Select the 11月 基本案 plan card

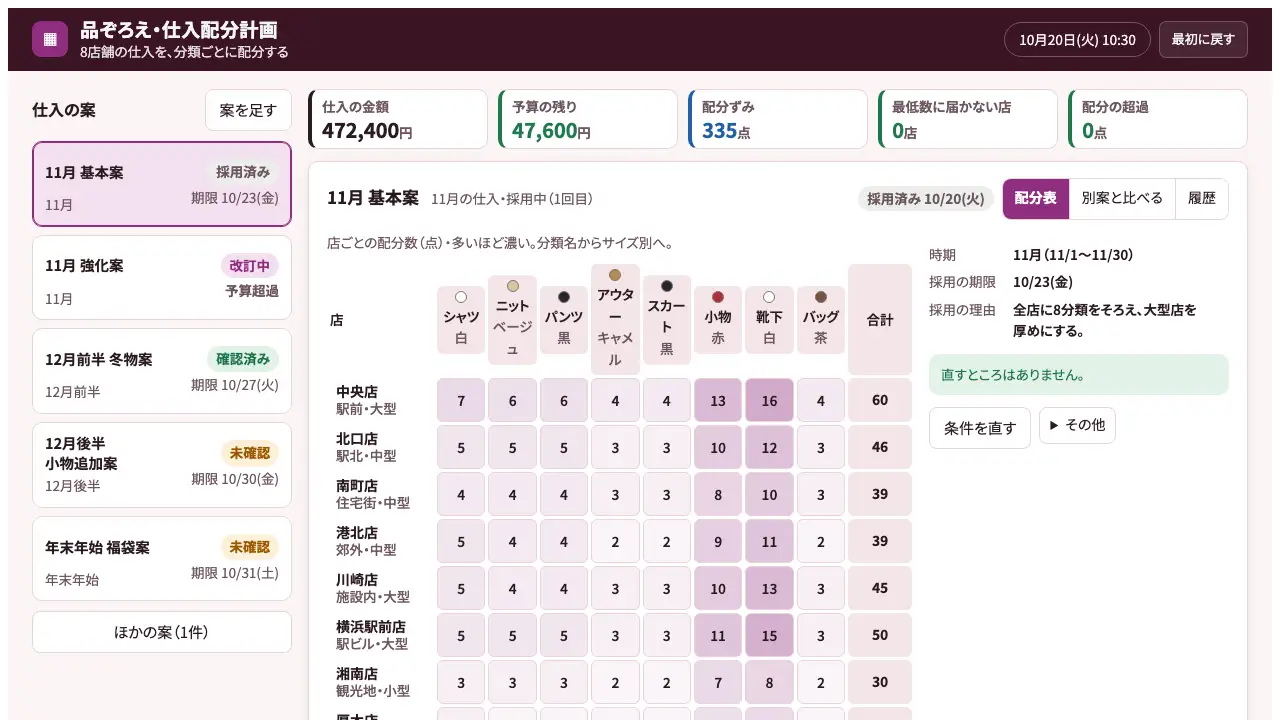[162, 184]
